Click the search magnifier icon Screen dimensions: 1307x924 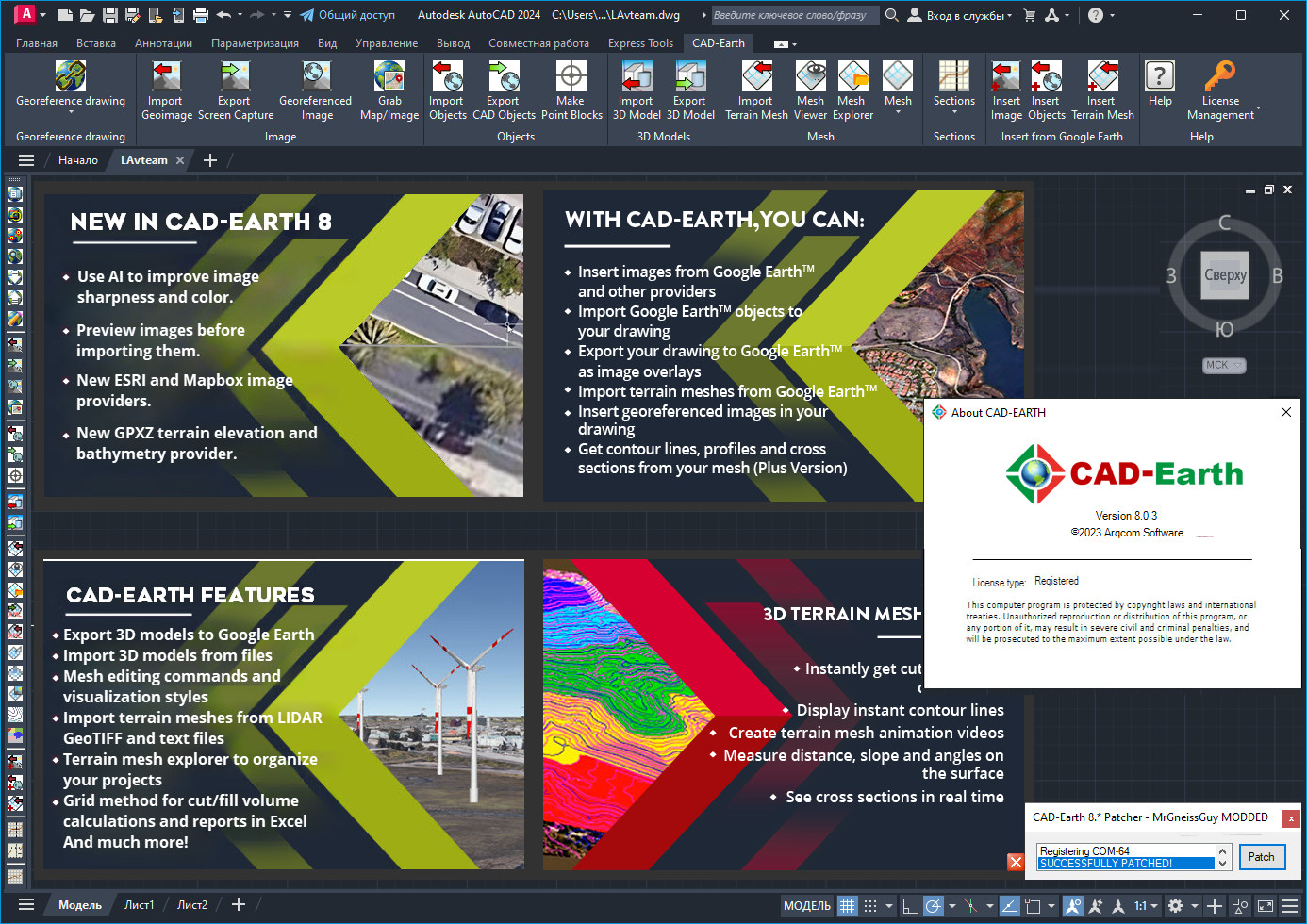tap(892, 15)
